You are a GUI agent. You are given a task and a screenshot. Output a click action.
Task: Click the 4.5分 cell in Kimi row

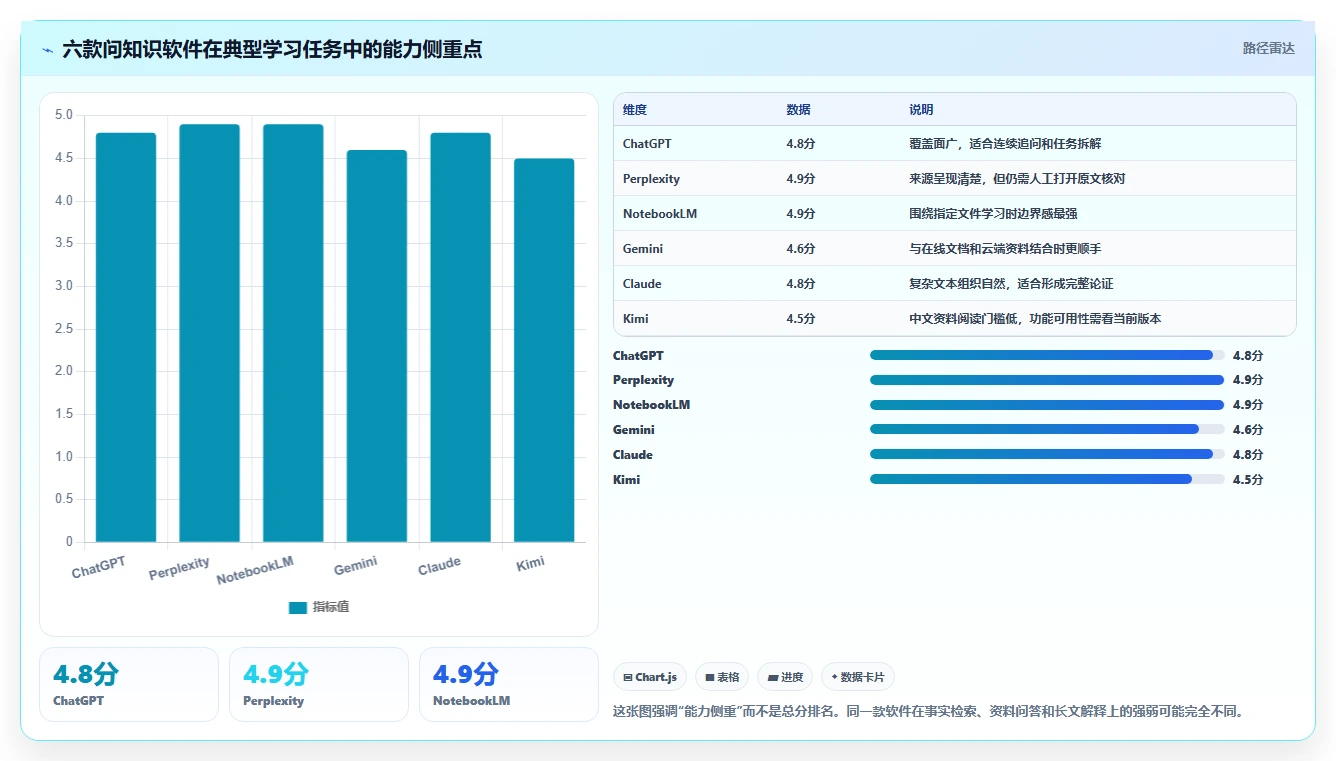[x=801, y=319]
